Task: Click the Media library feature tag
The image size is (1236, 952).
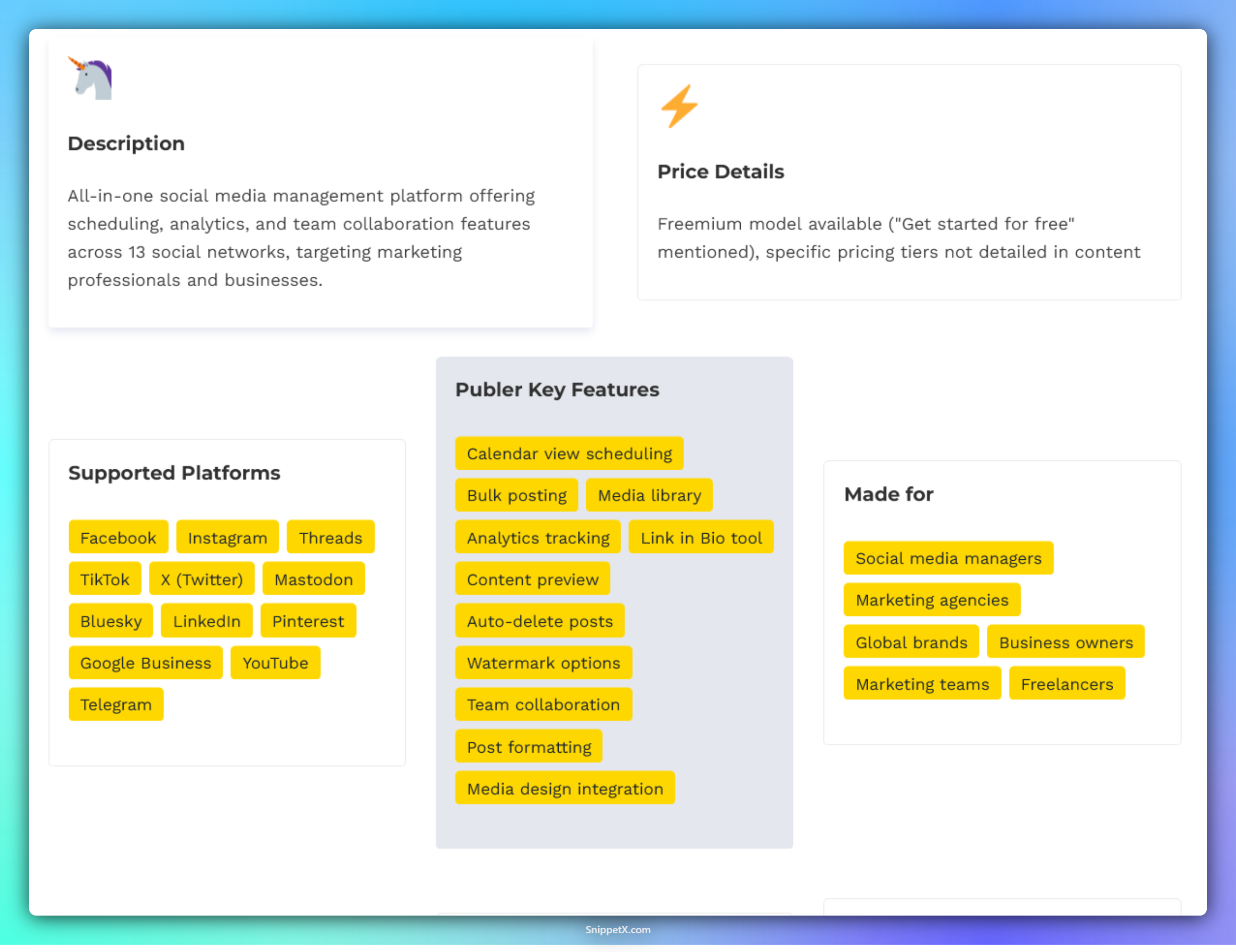Action: coord(650,495)
